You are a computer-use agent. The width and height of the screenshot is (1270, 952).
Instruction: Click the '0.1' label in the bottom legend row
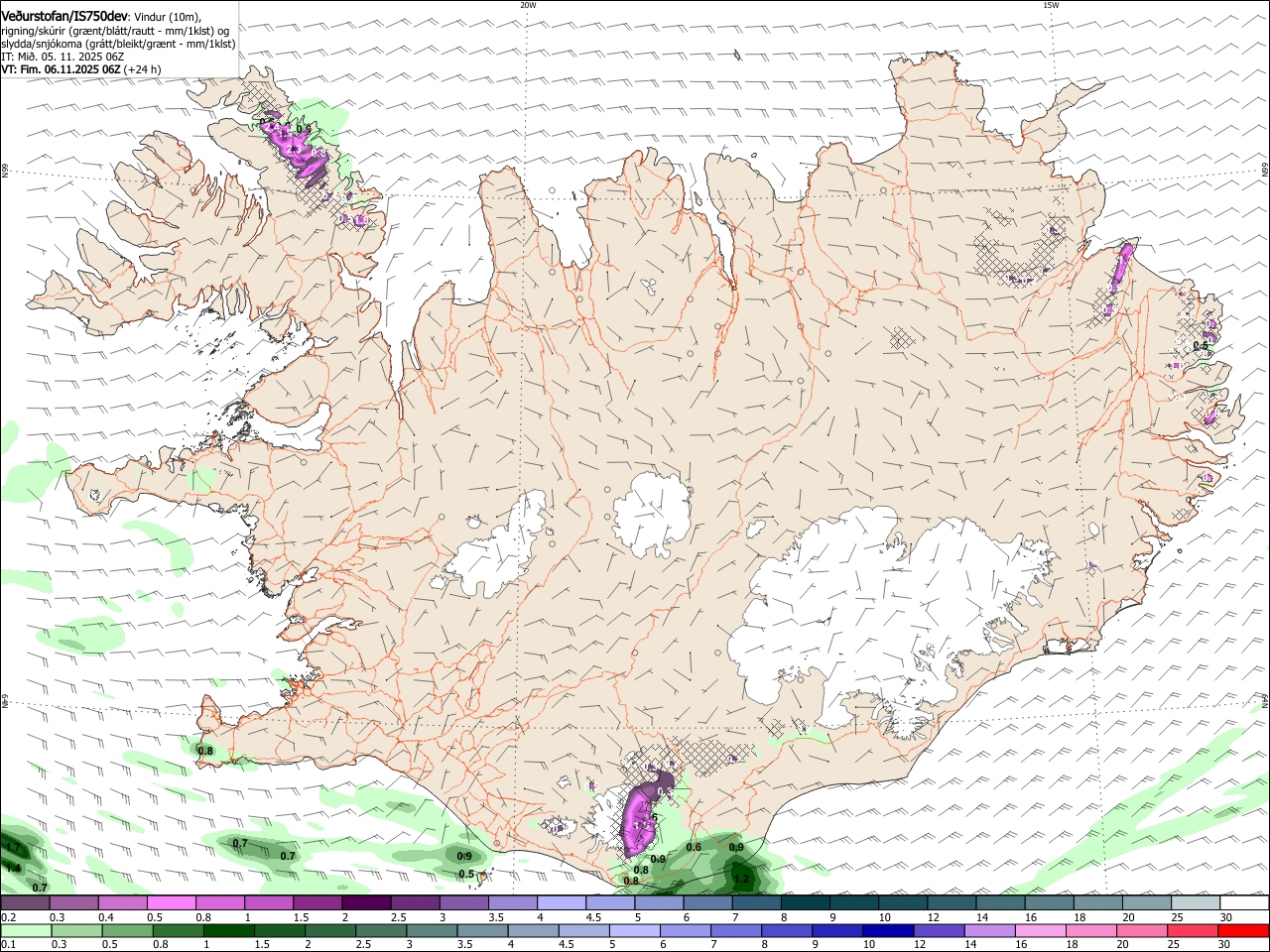coord(8,945)
